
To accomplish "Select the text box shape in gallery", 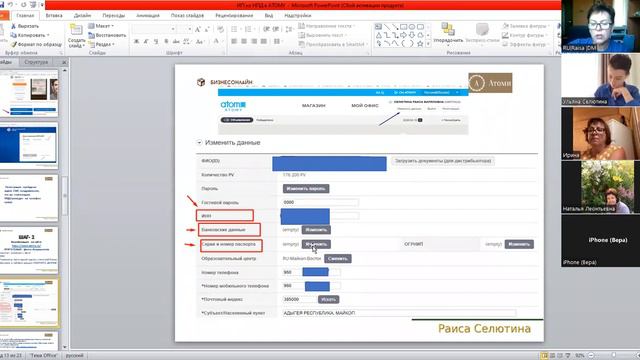I will pos(378,27).
